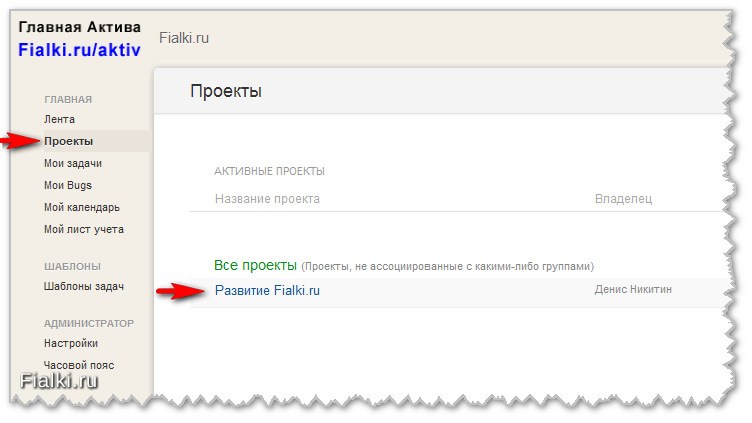
Task: Click the Главная Актива heading text
Action: [80, 27]
